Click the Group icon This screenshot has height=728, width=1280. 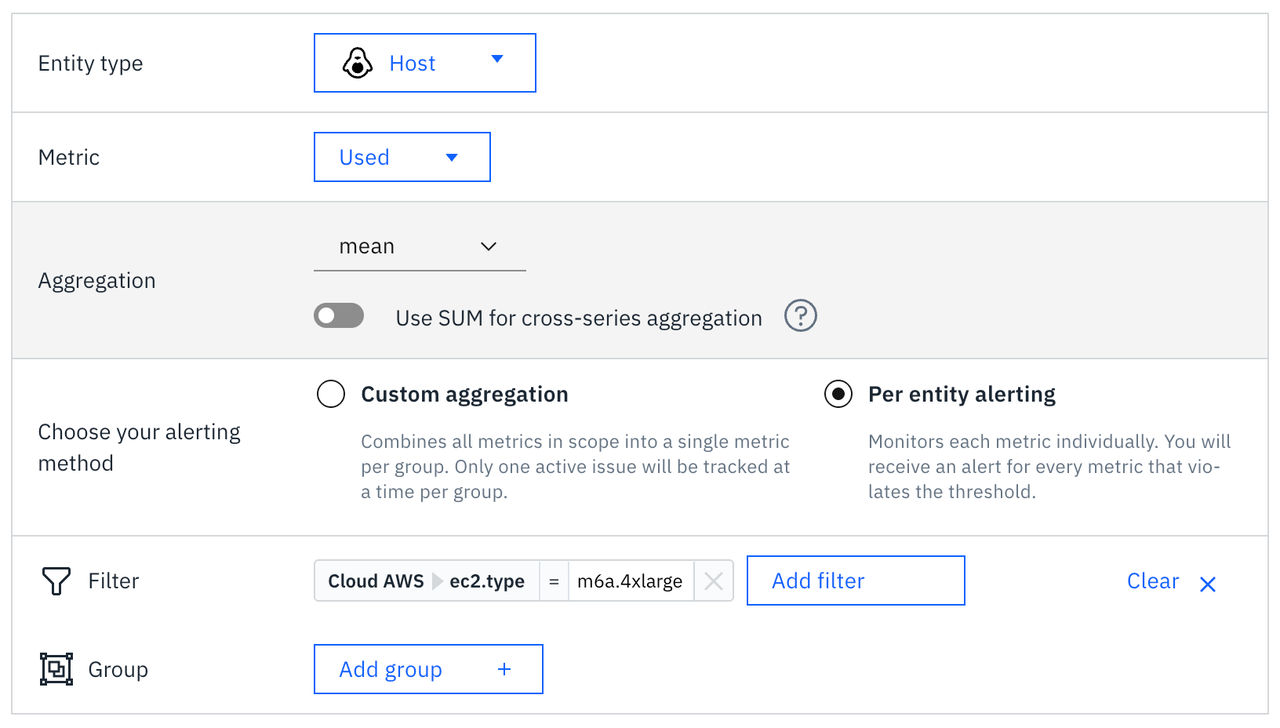point(56,669)
